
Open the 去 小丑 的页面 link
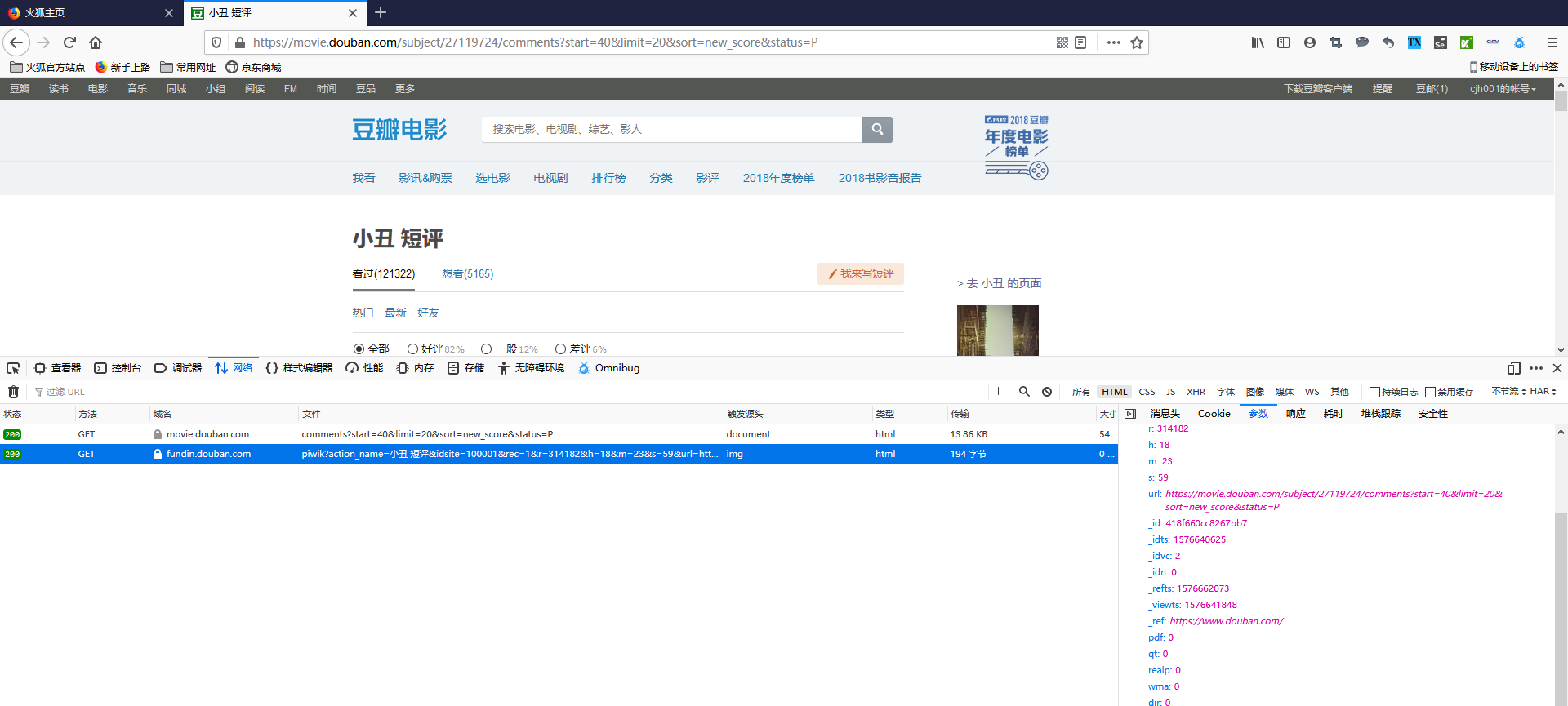point(999,283)
